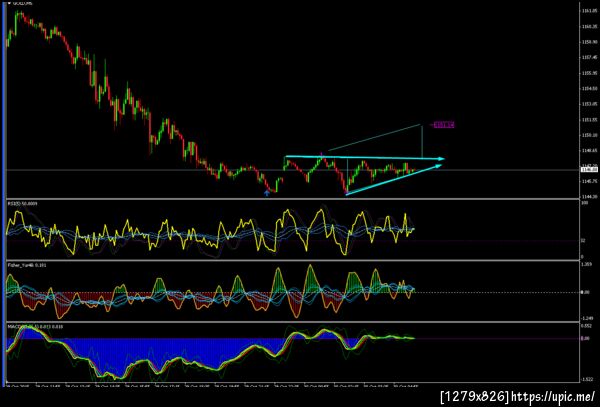Click the -1.249 Fisher scale value

[x=587, y=318]
